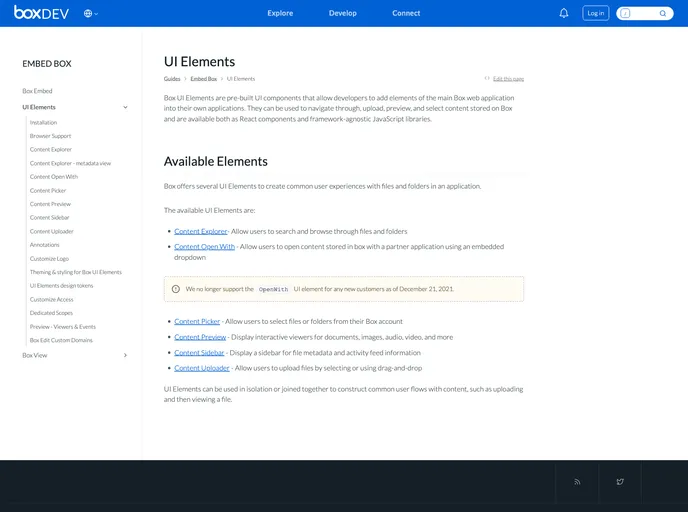Click the Log in button
The height and width of the screenshot is (512, 688).
point(595,13)
